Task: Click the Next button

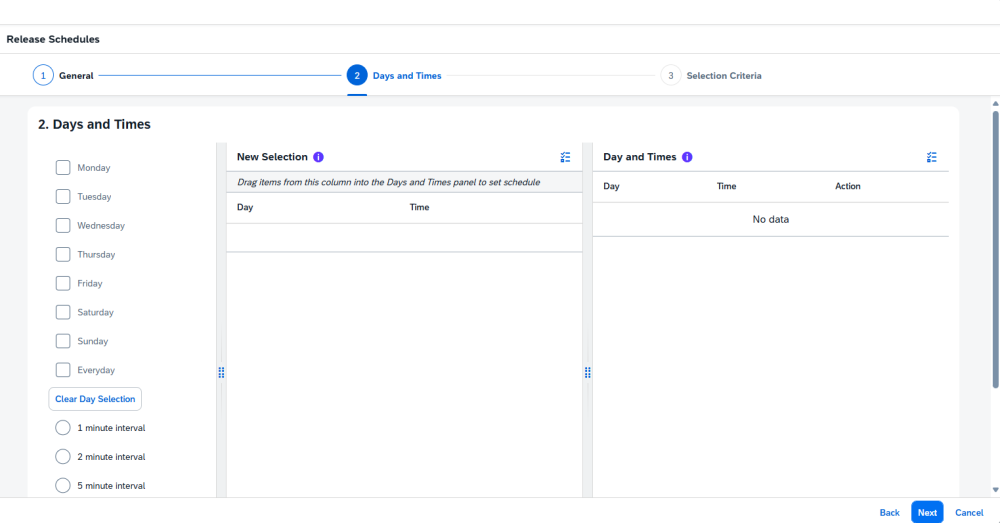Action: 927,512
